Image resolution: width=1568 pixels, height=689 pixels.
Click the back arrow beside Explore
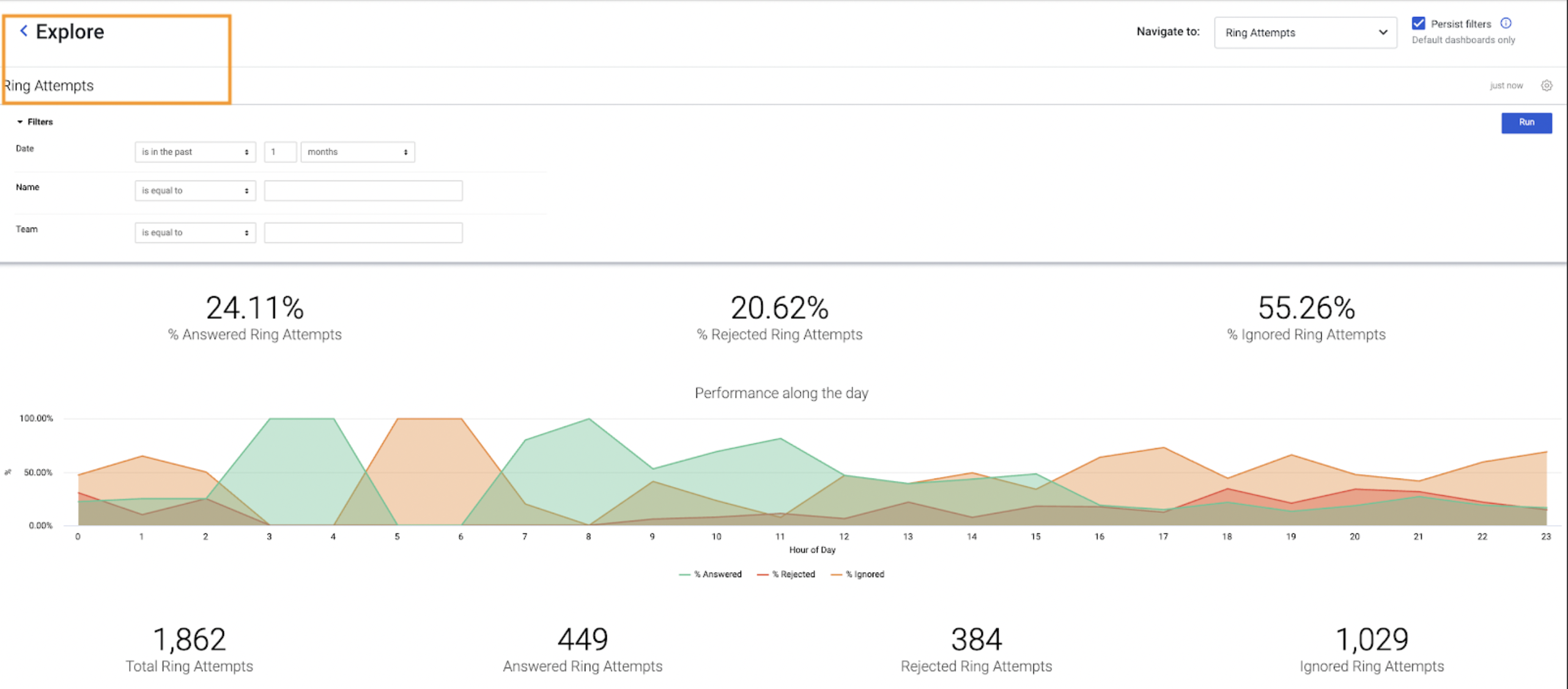point(23,31)
